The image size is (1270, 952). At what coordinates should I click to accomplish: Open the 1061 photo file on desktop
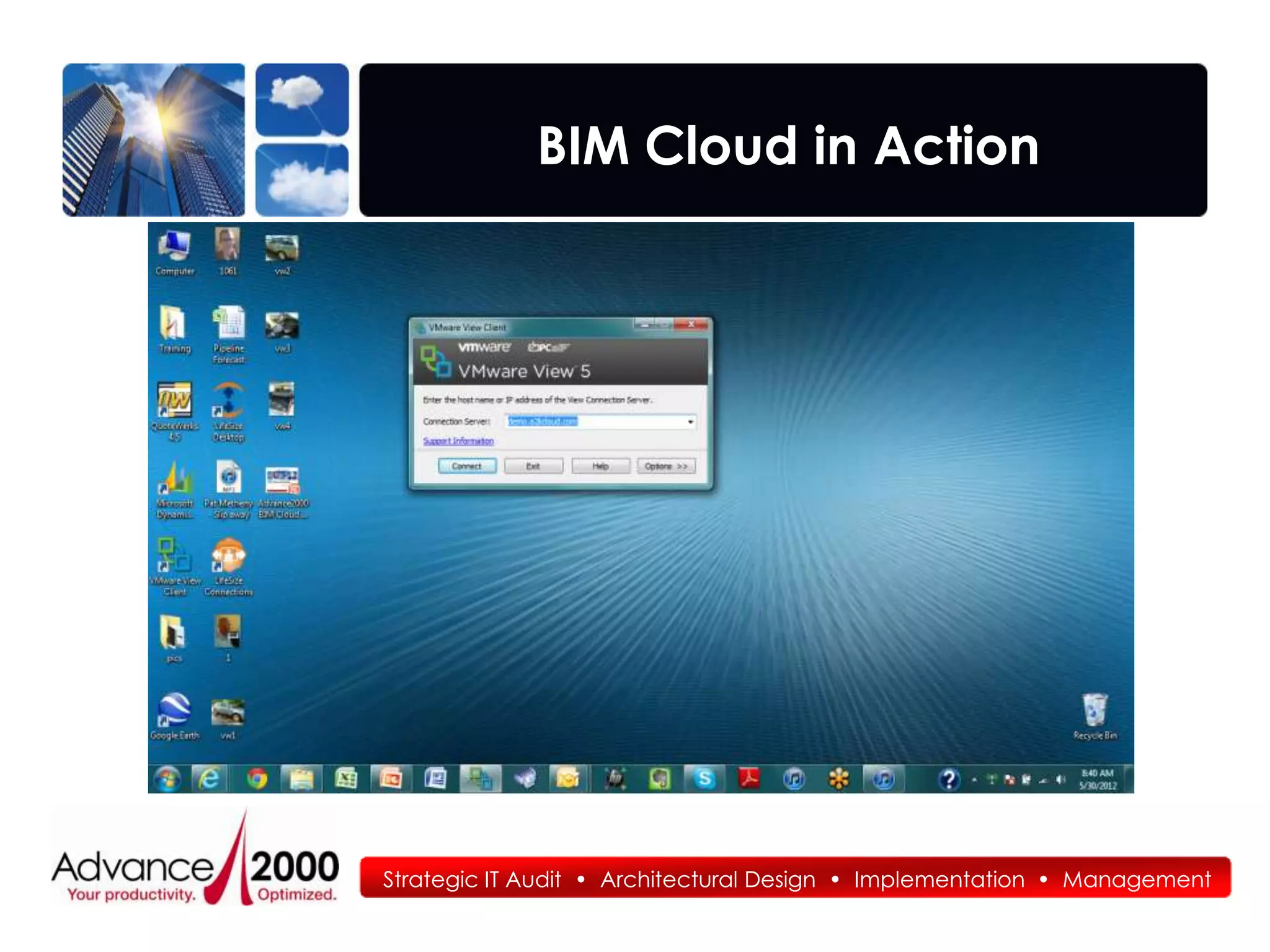228,252
